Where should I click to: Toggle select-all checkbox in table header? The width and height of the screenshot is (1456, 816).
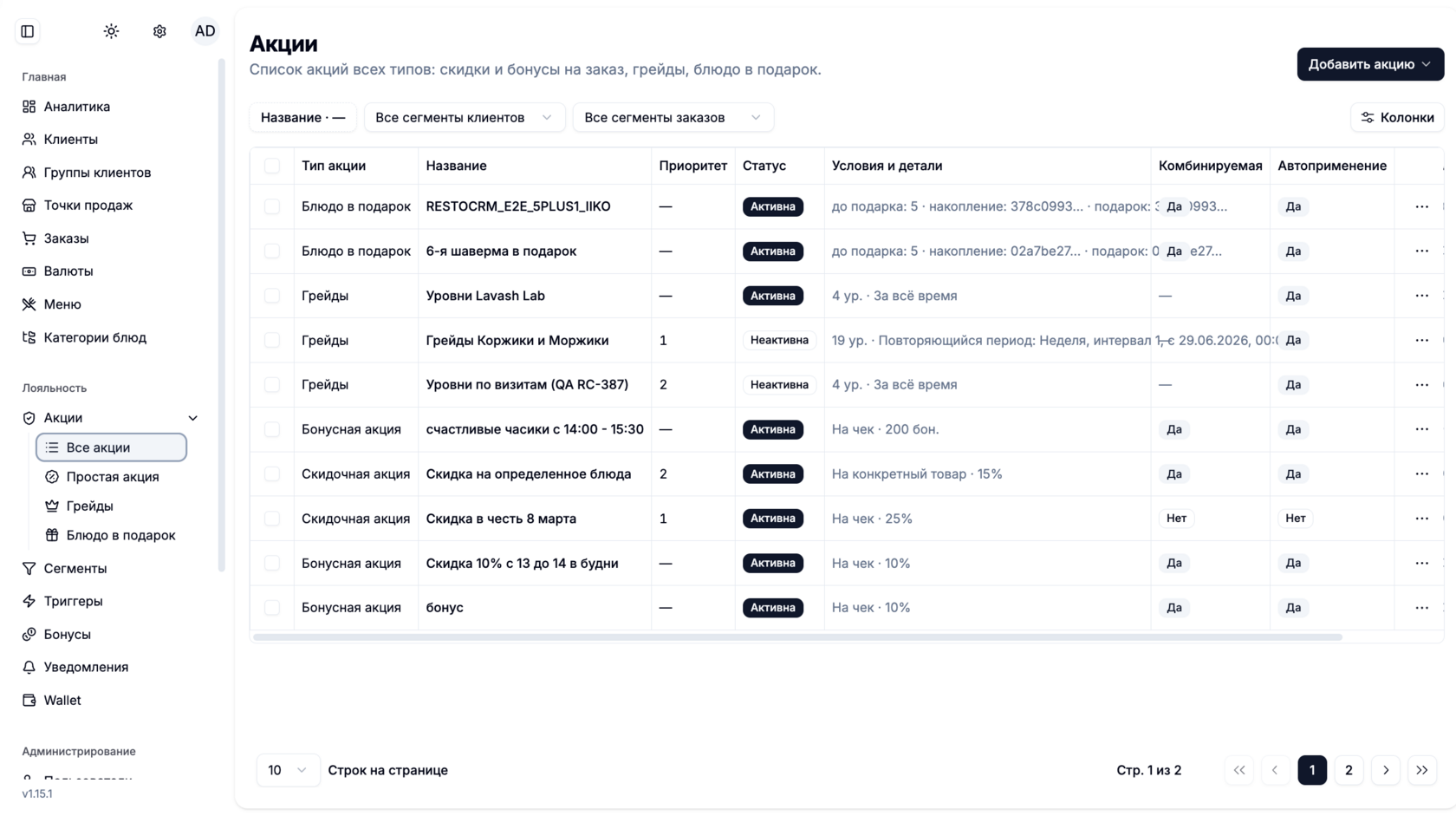click(x=272, y=166)
